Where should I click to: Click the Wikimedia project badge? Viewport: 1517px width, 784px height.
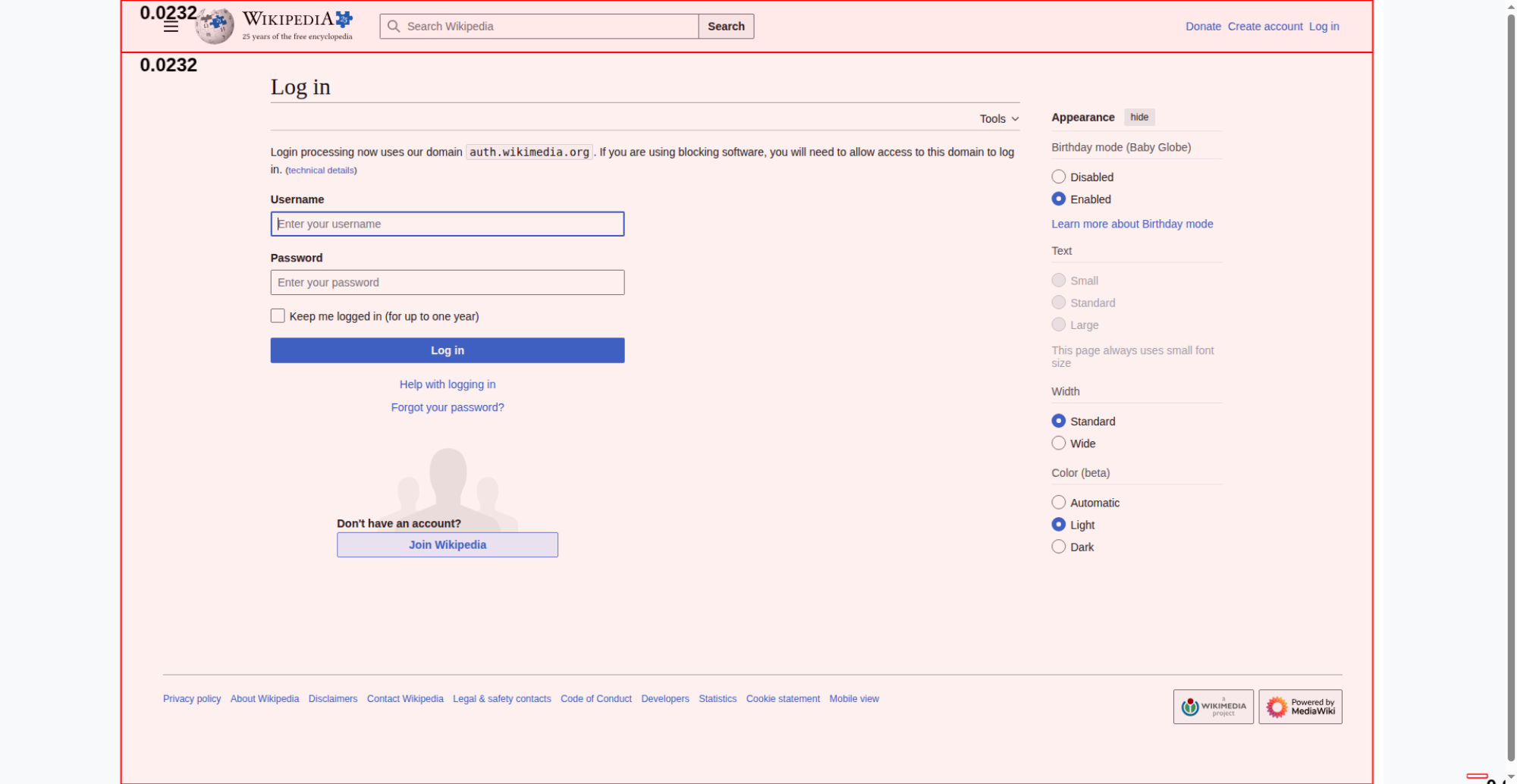(x=1213, y=707)
